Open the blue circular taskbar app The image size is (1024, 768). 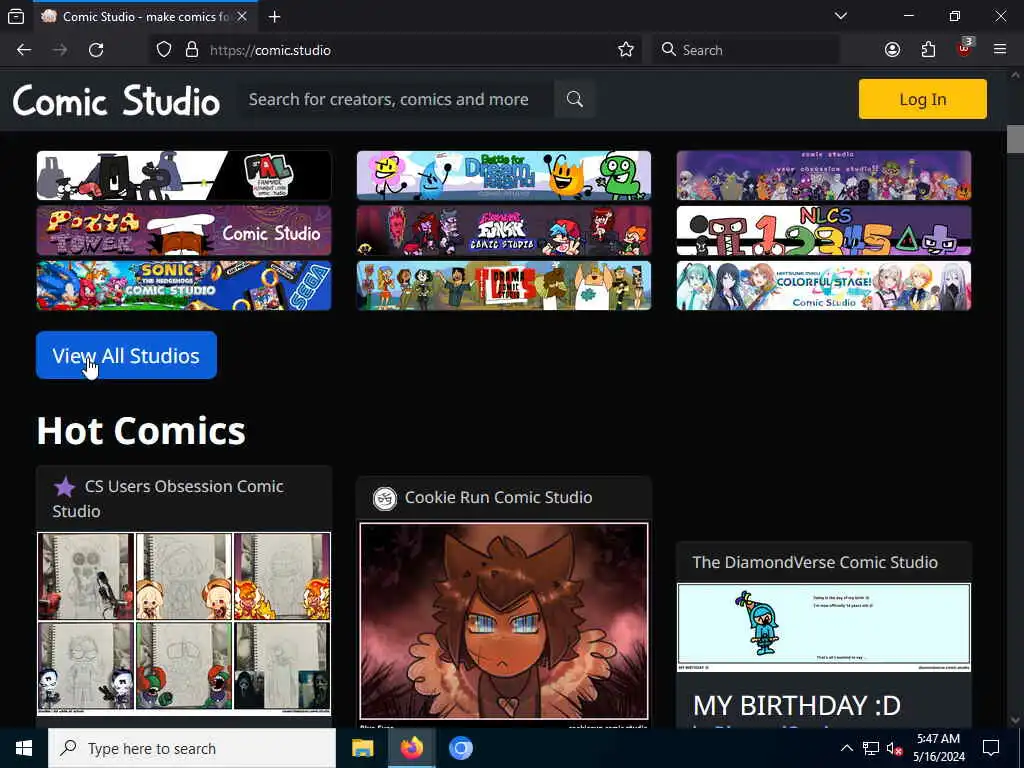pyautogui.click(x=460, y=748)
